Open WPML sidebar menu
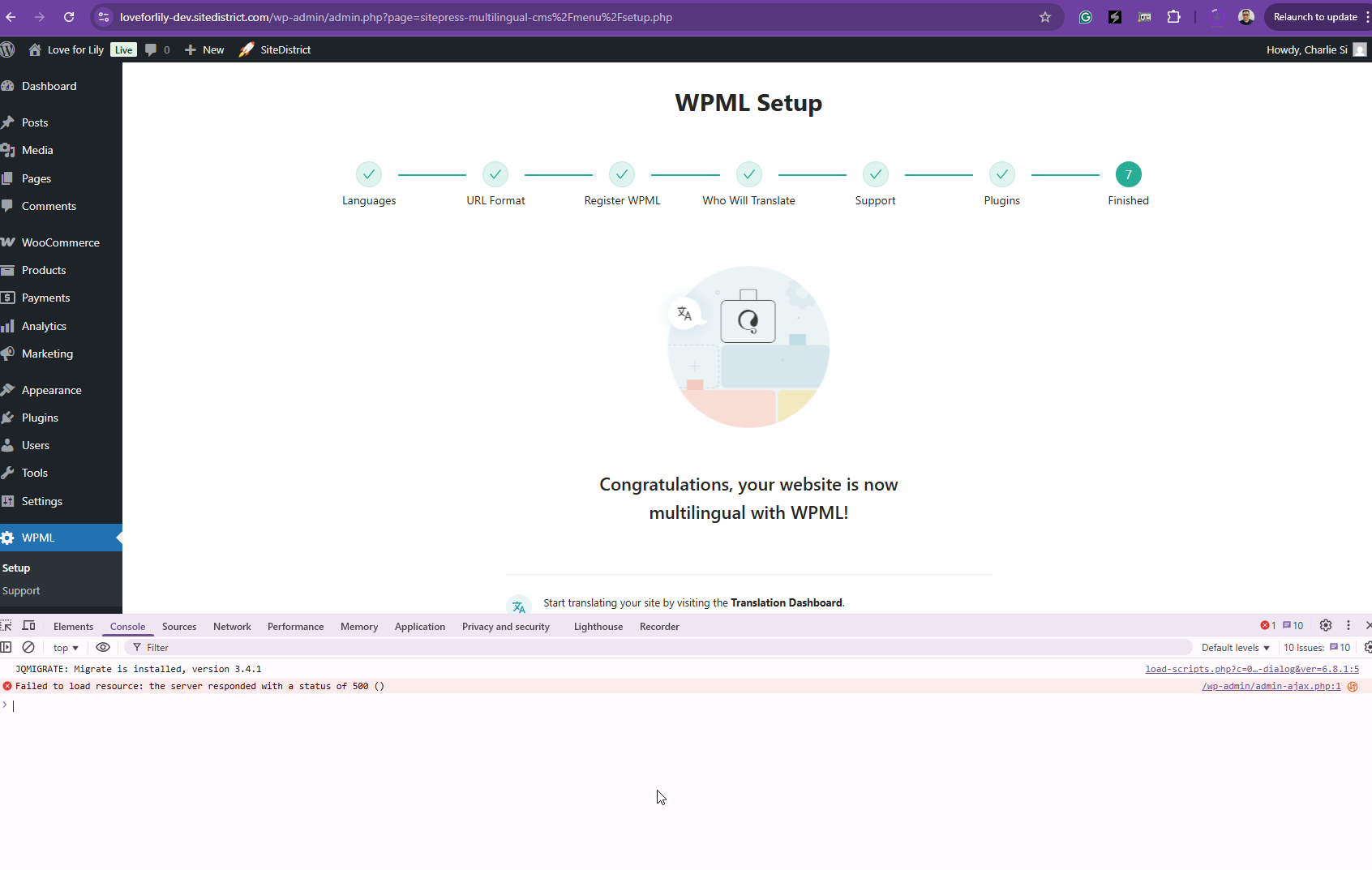Image resolution: width=1372 pixels, height=870 pixels. click(61, 538)
